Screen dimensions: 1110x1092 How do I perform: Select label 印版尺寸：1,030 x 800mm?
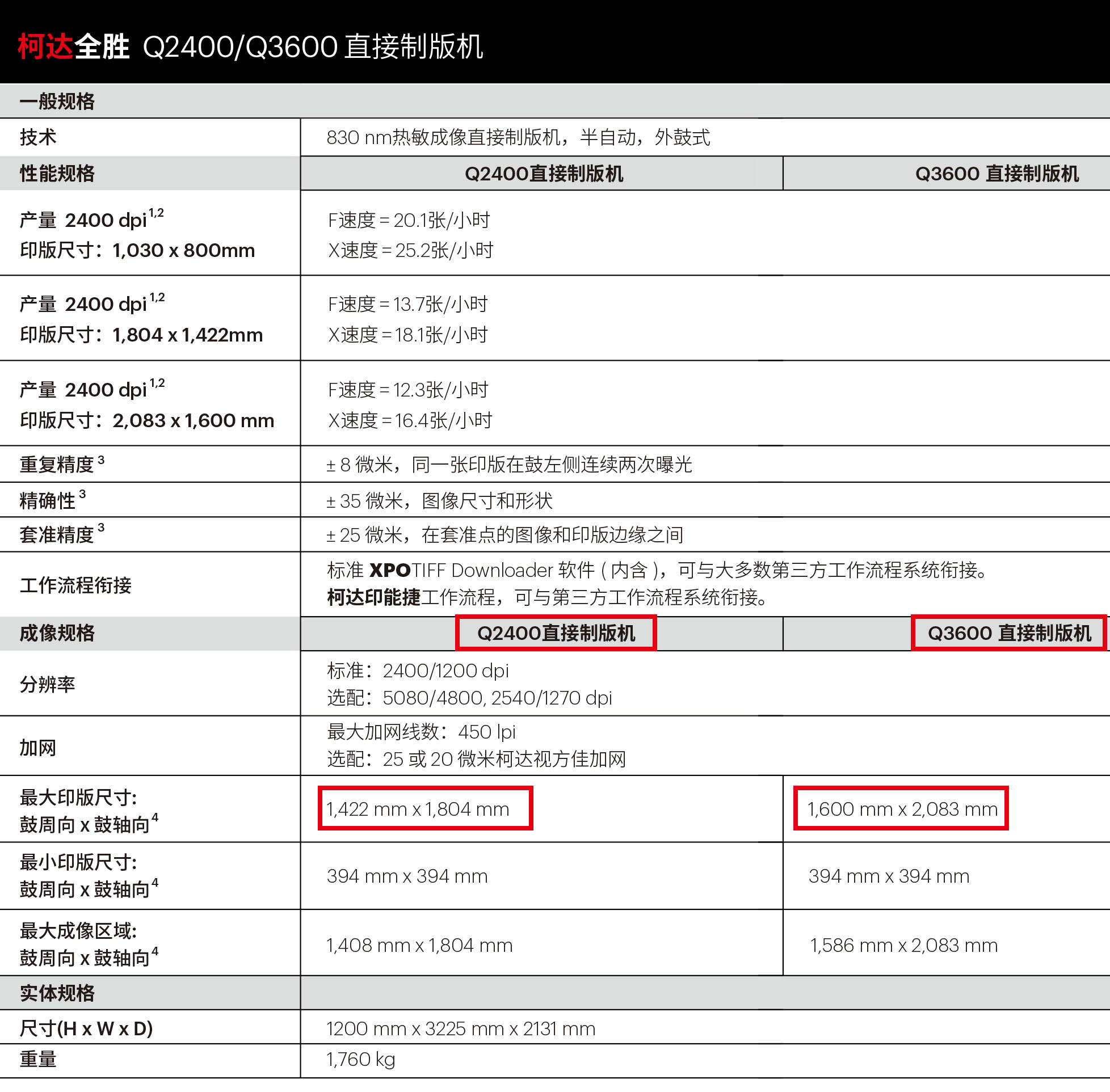[x=138, y=251]
